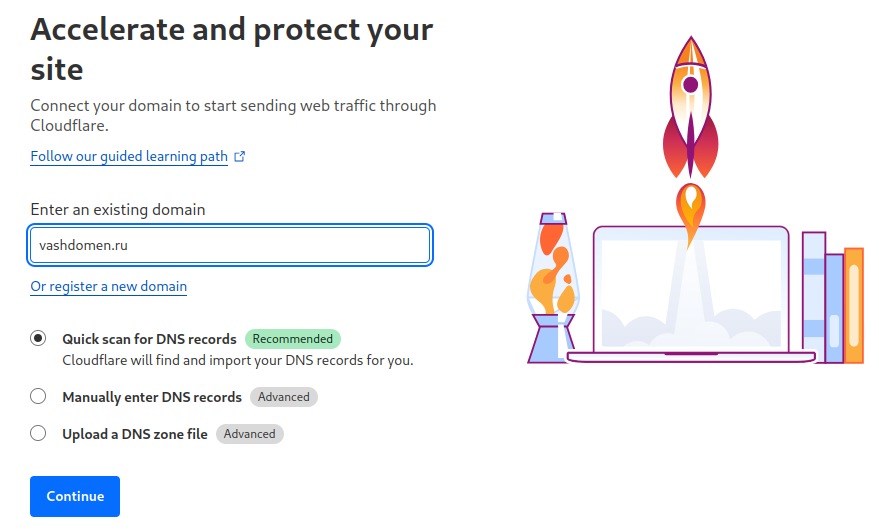The width and height of the screenshot is (879, 532).
Task: Click the green Recommended badge
Action: 292,339
